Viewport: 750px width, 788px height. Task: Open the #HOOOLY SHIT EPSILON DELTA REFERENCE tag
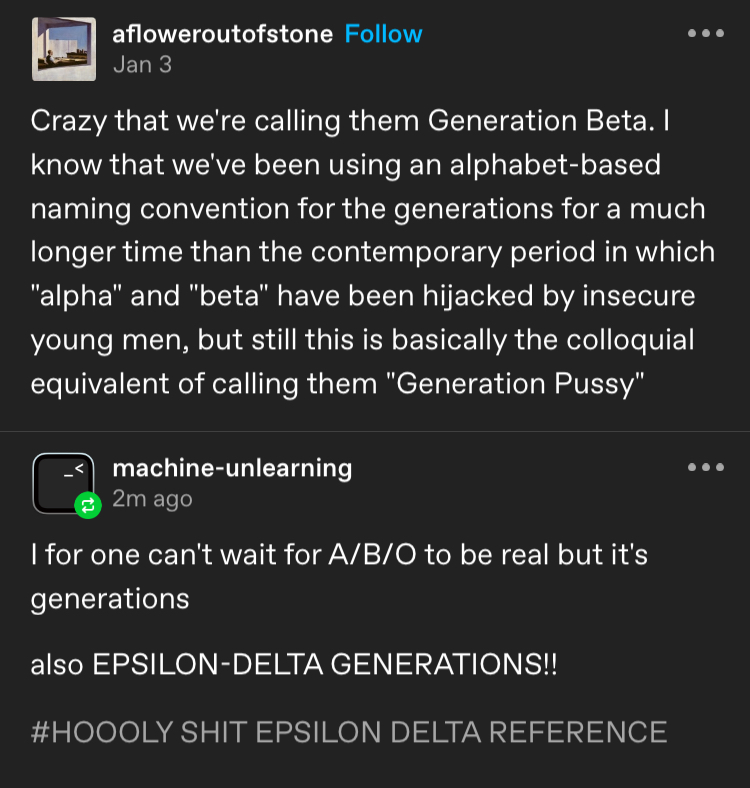(349, 732)
